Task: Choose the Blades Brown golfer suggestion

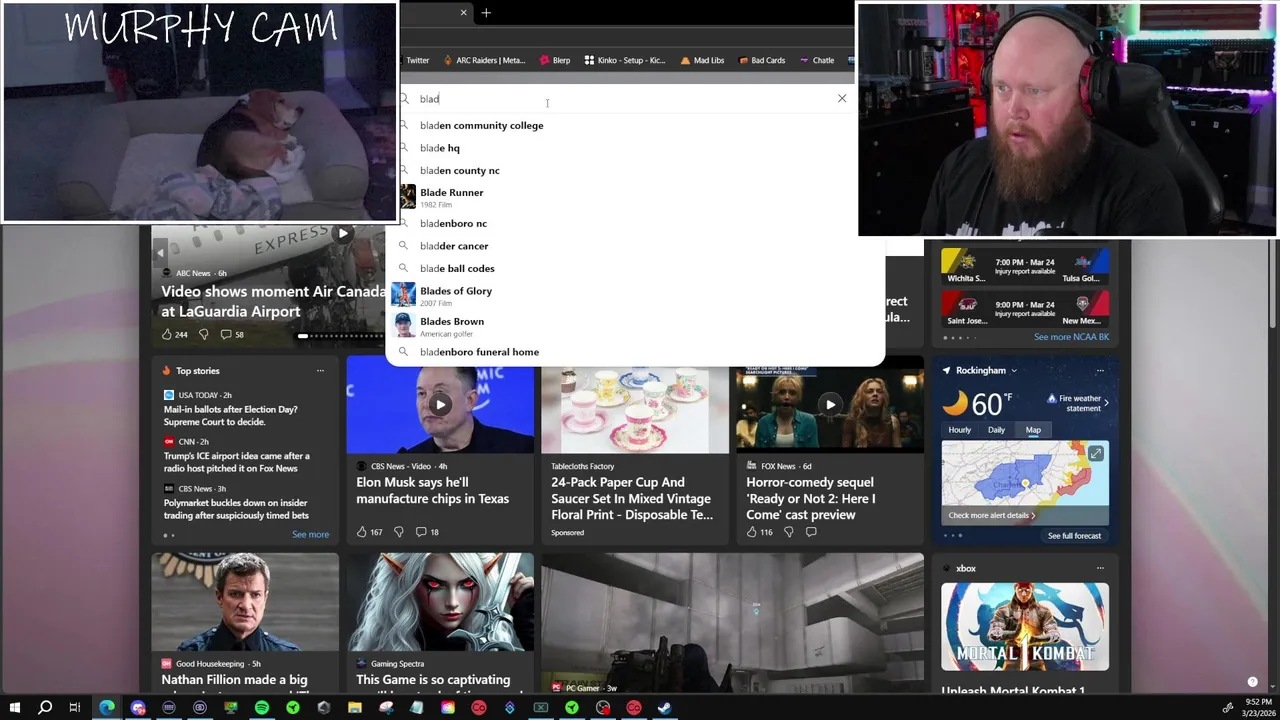Action: [x=451, y=326]
